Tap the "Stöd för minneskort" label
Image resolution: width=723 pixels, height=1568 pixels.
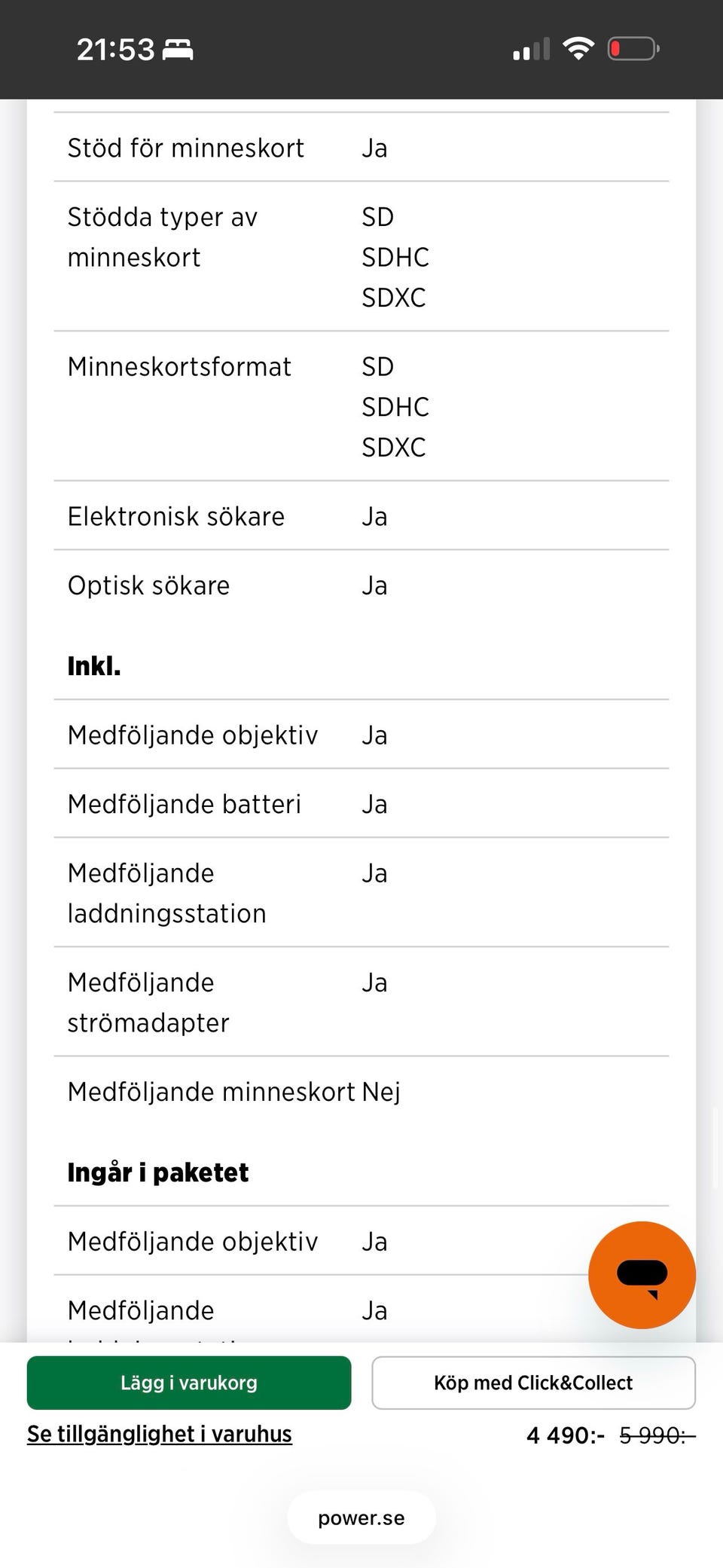pyautogui.click(x=186, y=148)
